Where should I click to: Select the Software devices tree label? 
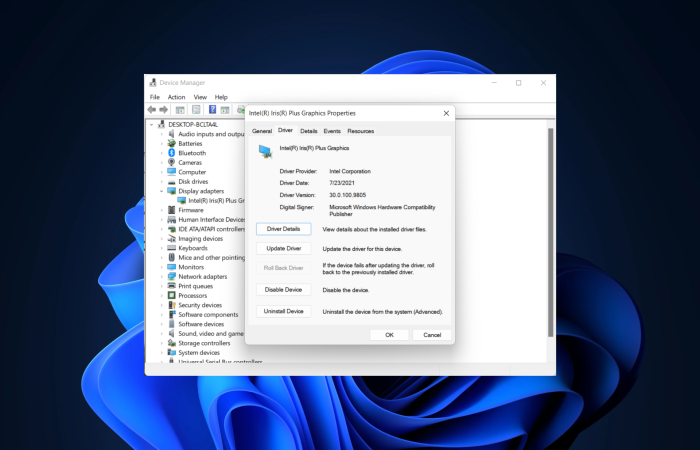click(201, 324)
